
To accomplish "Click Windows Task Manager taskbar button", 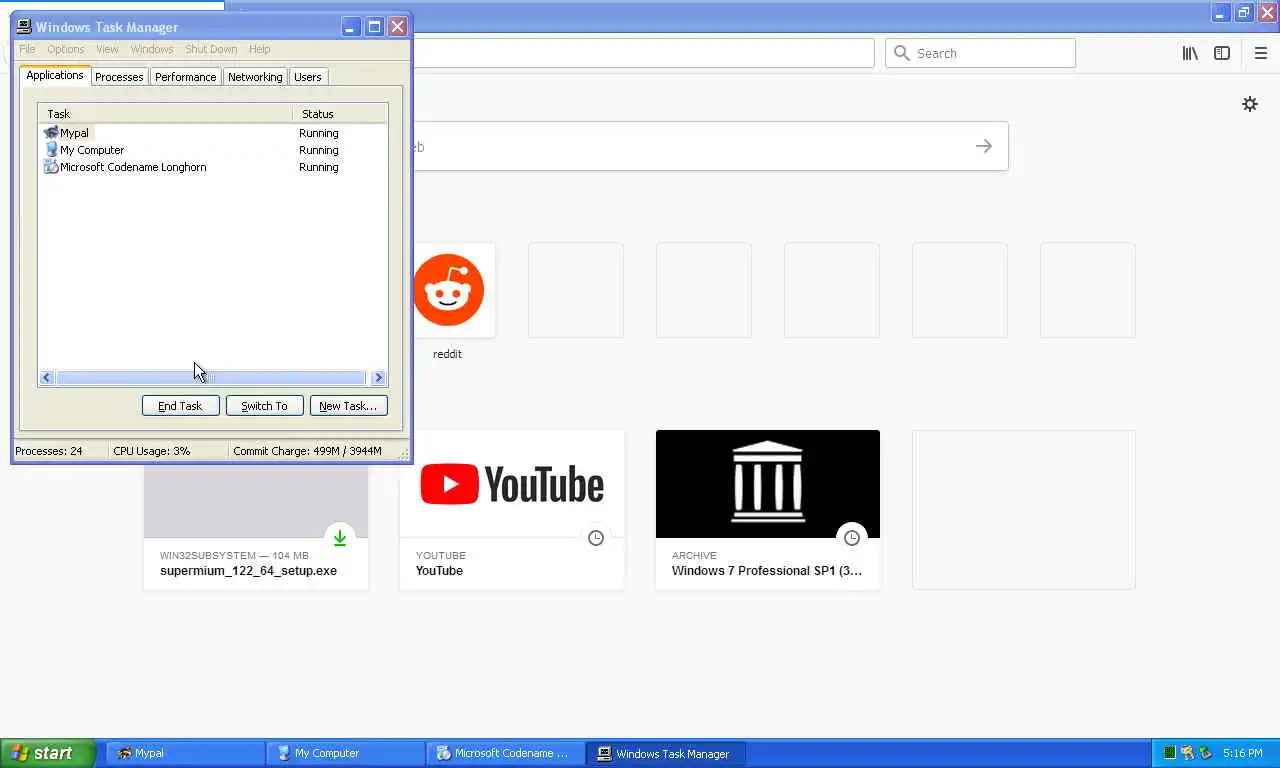I will point(665,753).
